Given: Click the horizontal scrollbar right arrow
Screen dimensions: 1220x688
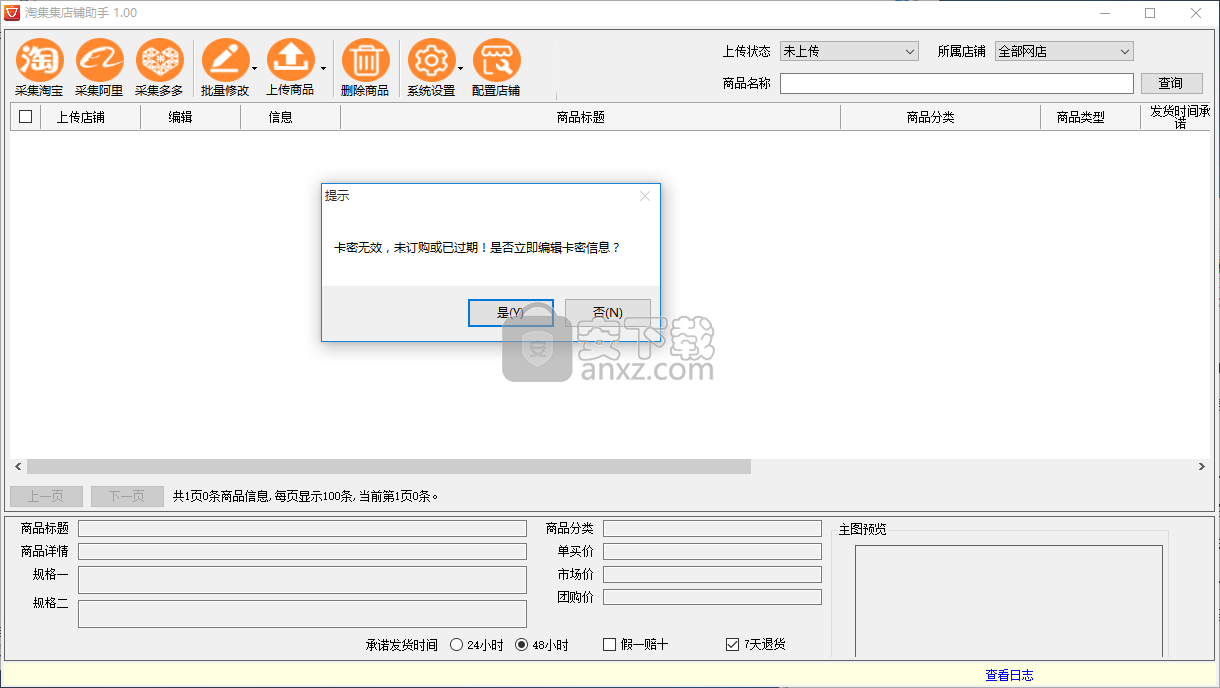Looking at the screenshot, I should (x=1202, y=467).
